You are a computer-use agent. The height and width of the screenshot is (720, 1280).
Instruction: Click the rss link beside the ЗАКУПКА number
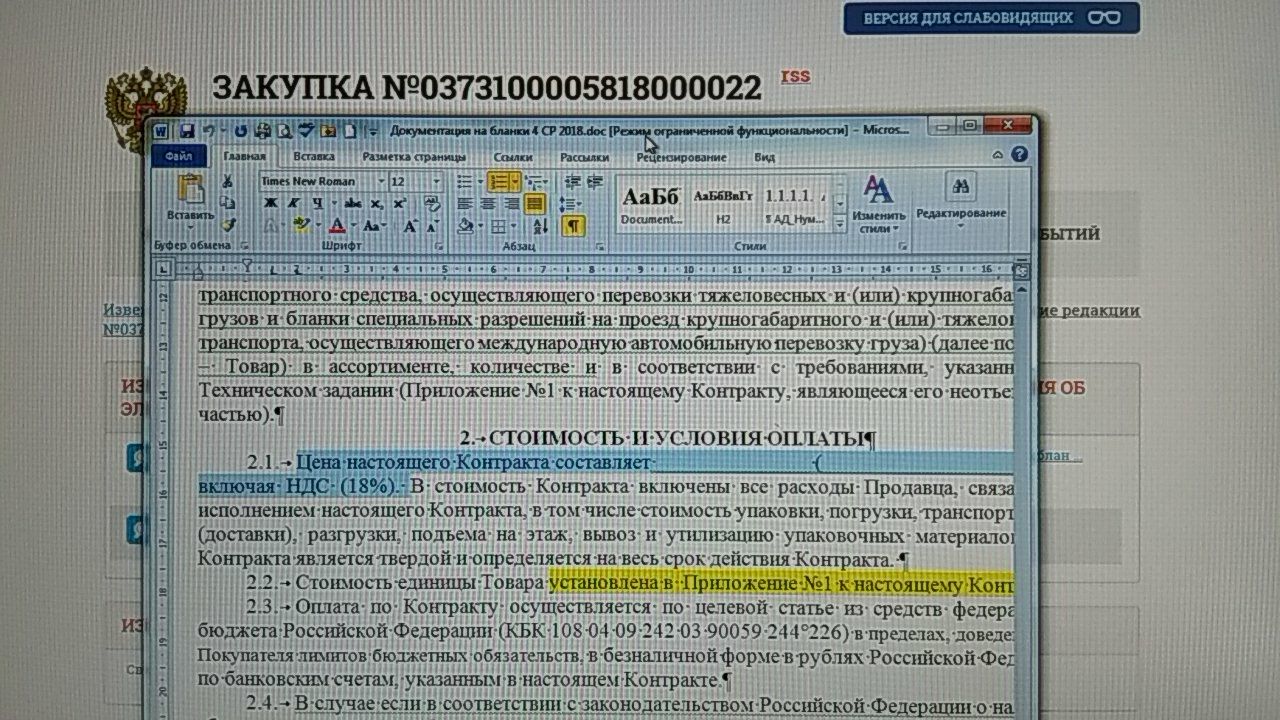pos(795,76)
